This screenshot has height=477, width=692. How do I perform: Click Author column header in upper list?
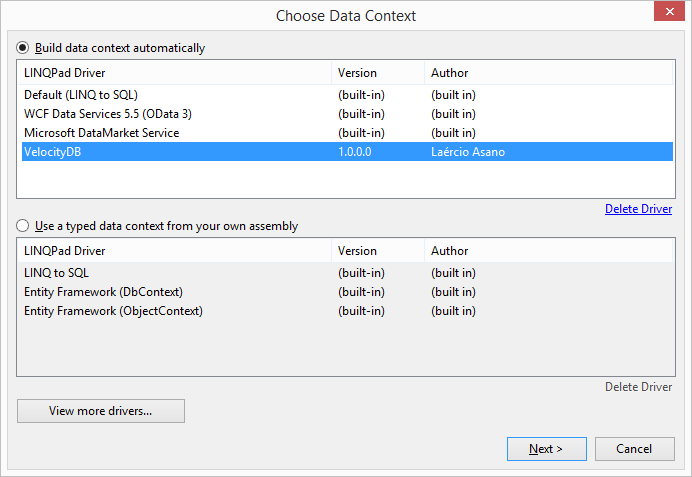549,73
